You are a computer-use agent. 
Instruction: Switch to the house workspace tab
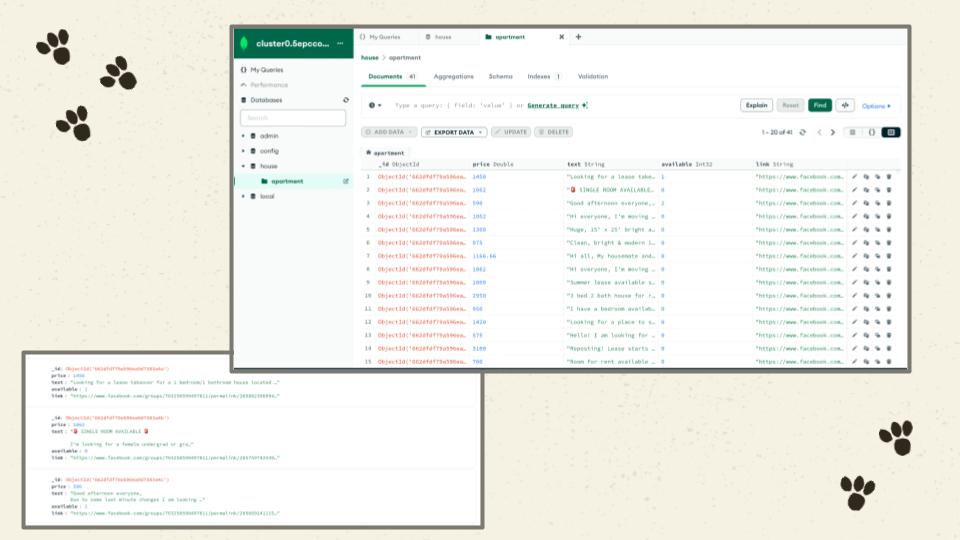tap(443, 37)
